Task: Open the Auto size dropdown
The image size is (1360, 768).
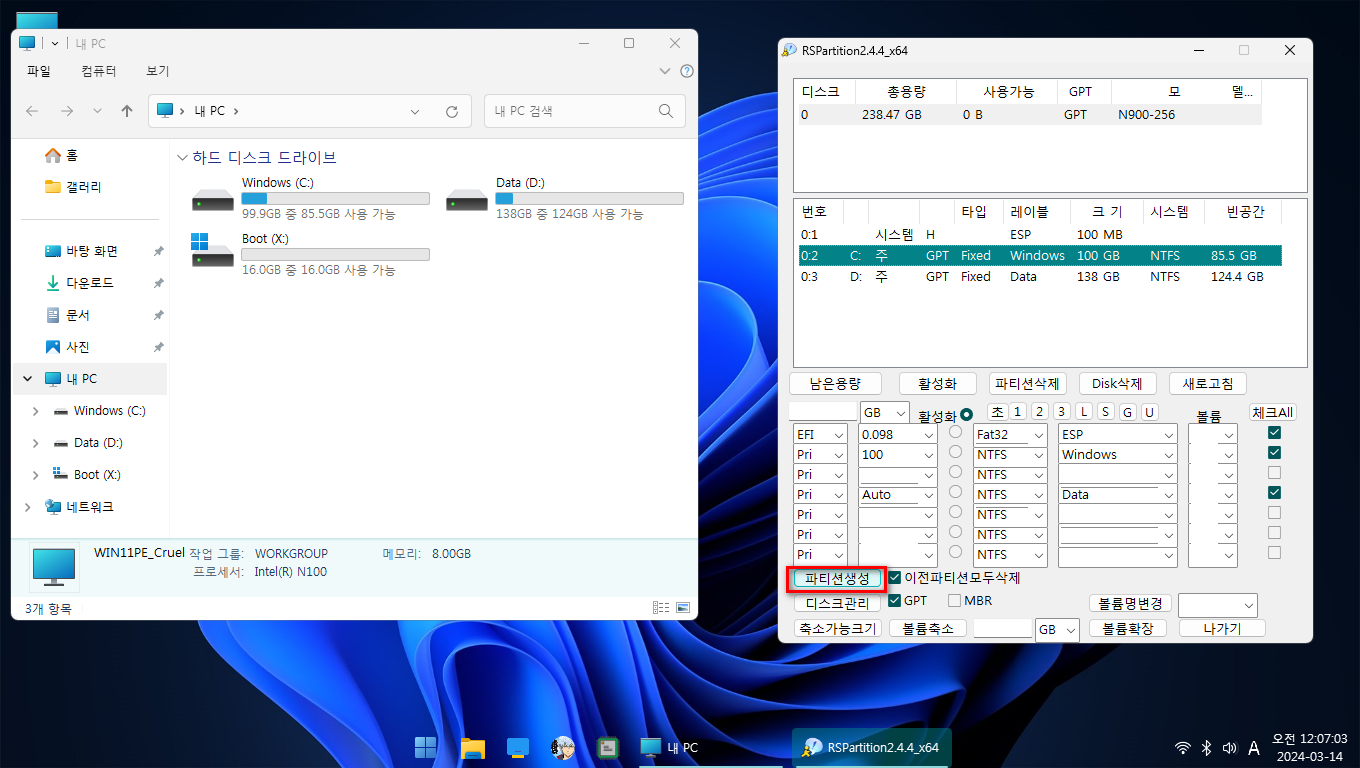Action: [x=928, y=495]
